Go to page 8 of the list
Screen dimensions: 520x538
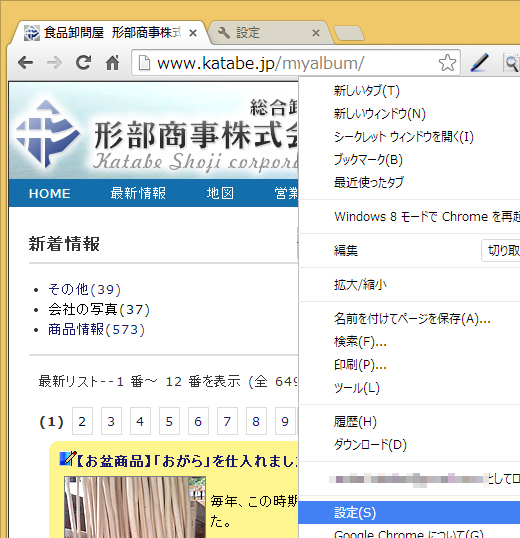click(256, 421)
